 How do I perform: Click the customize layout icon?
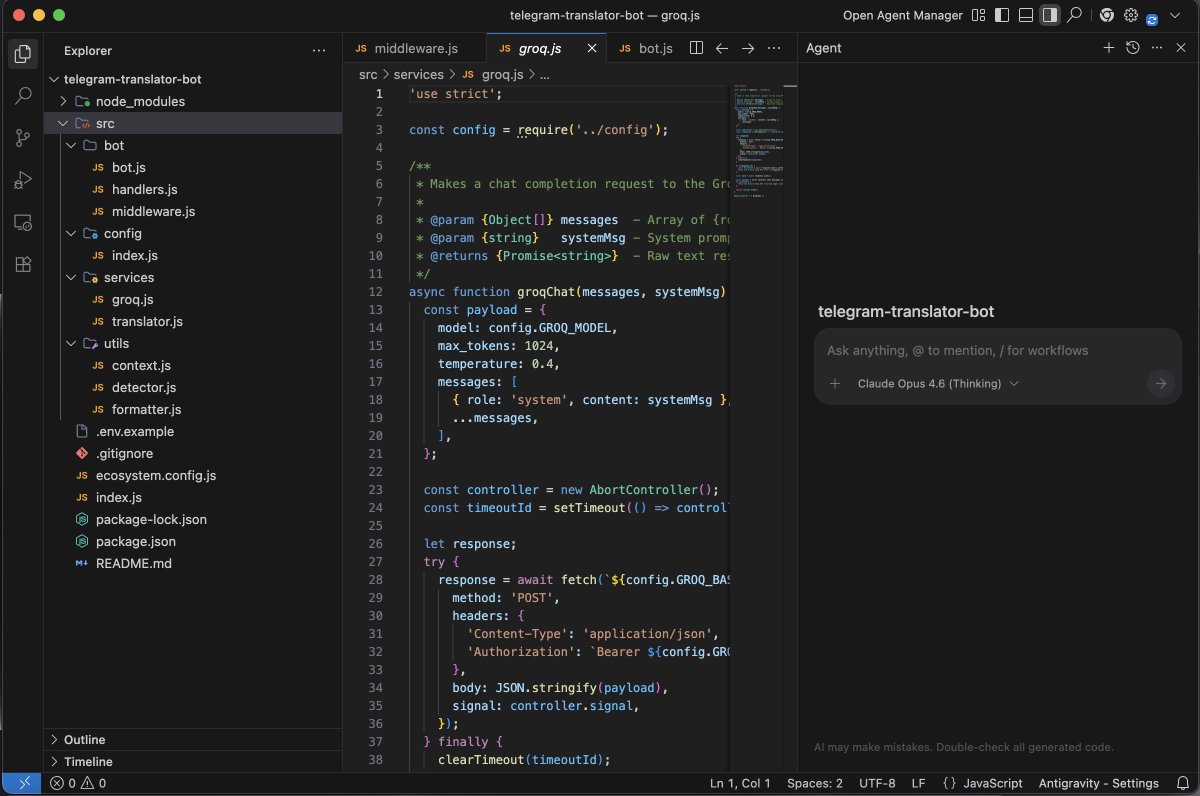978,15
